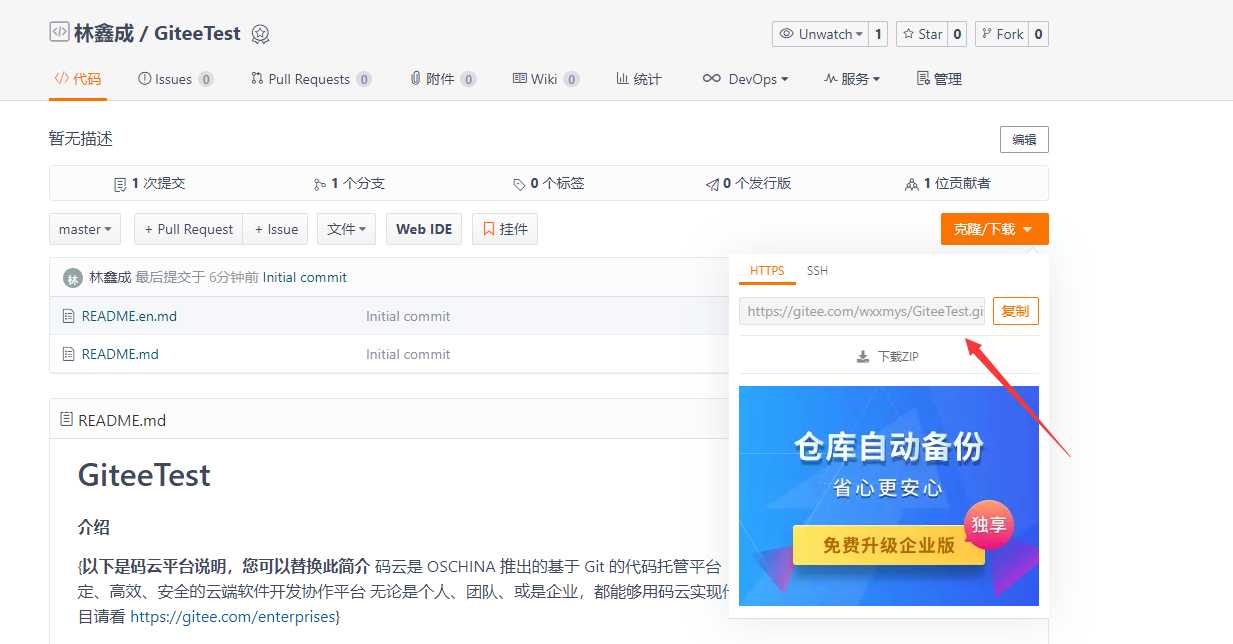Screen dimensions: 1233x644
Task: Click the GiteeTest repository name in title
Action: point(197,33)
